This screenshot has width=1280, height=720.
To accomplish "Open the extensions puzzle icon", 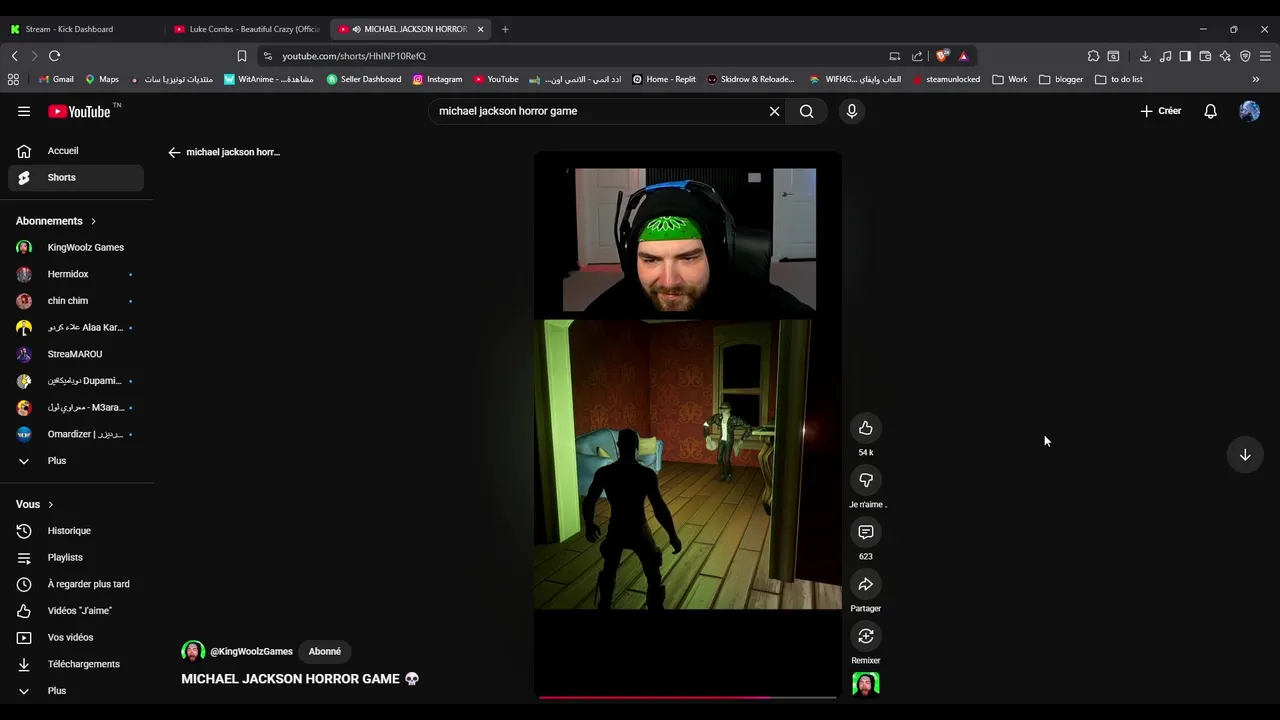I will (1093, 56).
